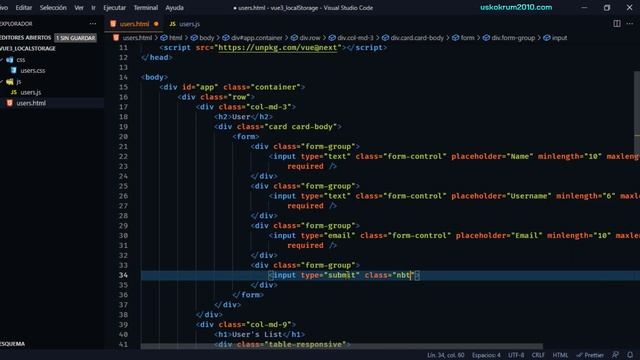Open the Ver menu
This screenshot has width=640, height=360.
point(79,8)
